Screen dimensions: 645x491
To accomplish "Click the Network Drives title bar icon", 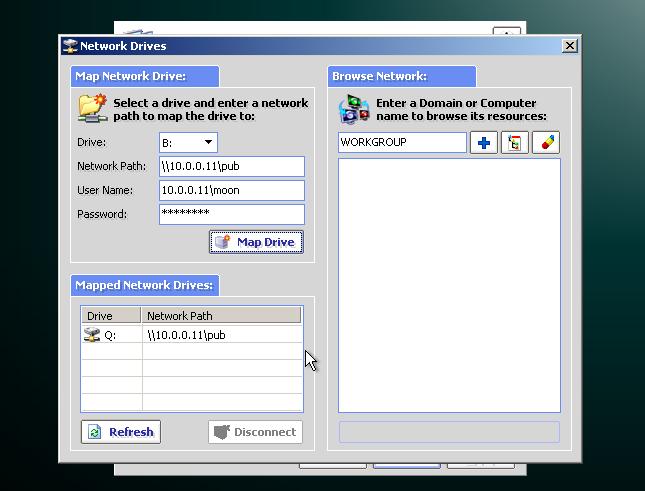I will [70, 46].
